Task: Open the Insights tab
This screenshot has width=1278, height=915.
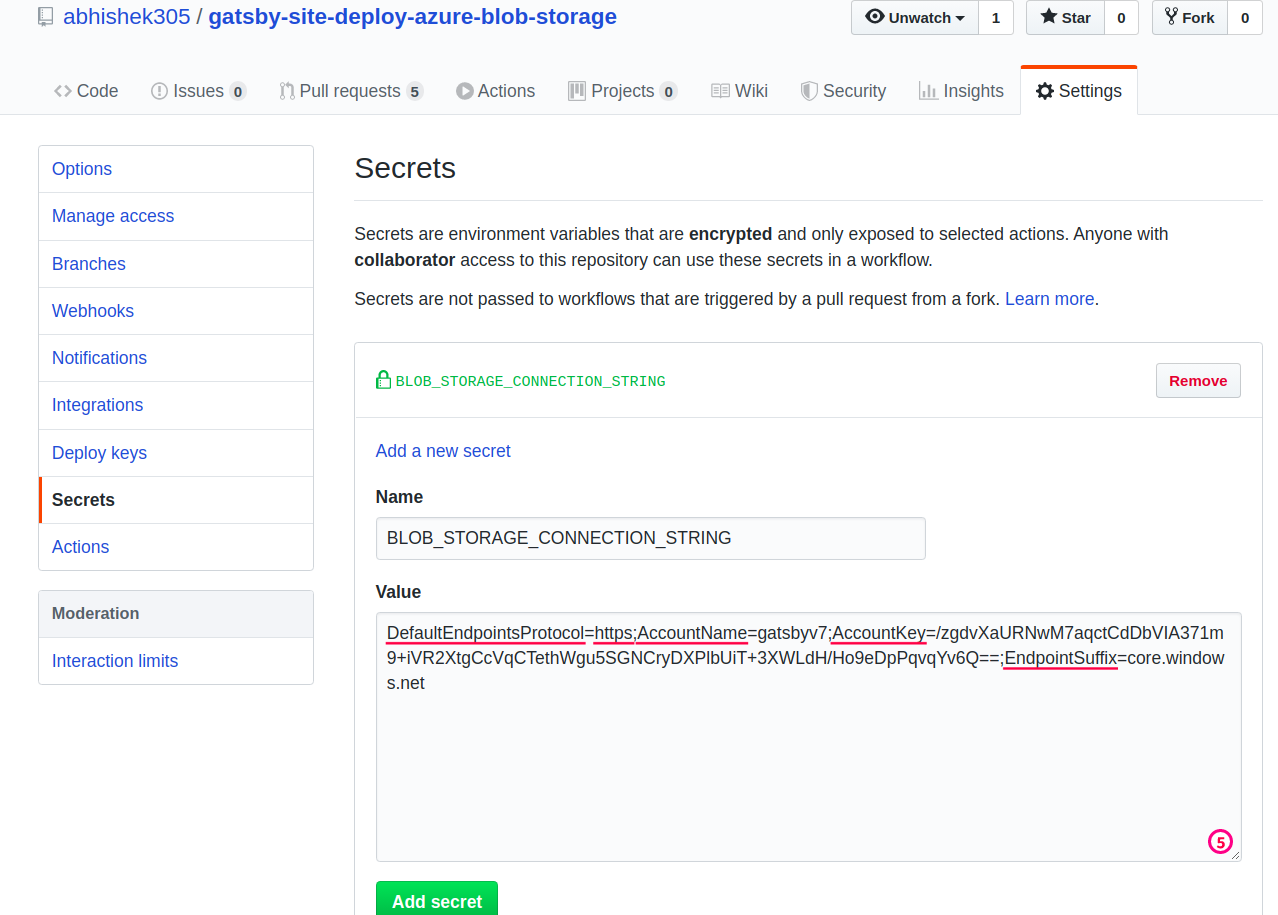Action: coord(961,91)
